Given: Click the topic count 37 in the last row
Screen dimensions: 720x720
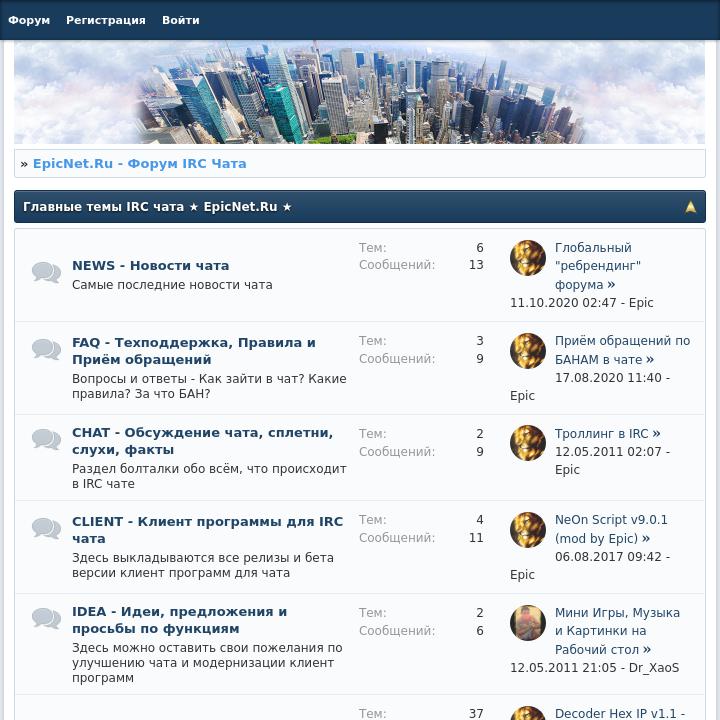Looking at the screenshot, I should 476,714.
